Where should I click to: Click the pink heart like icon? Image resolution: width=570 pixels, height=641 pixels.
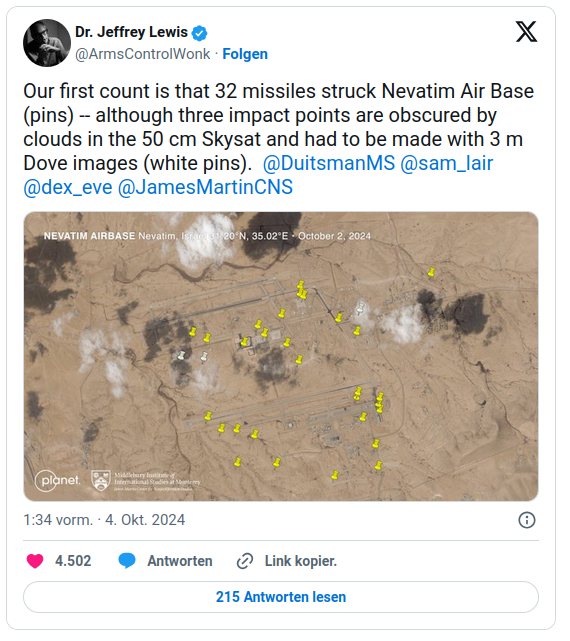click(35, 561)
